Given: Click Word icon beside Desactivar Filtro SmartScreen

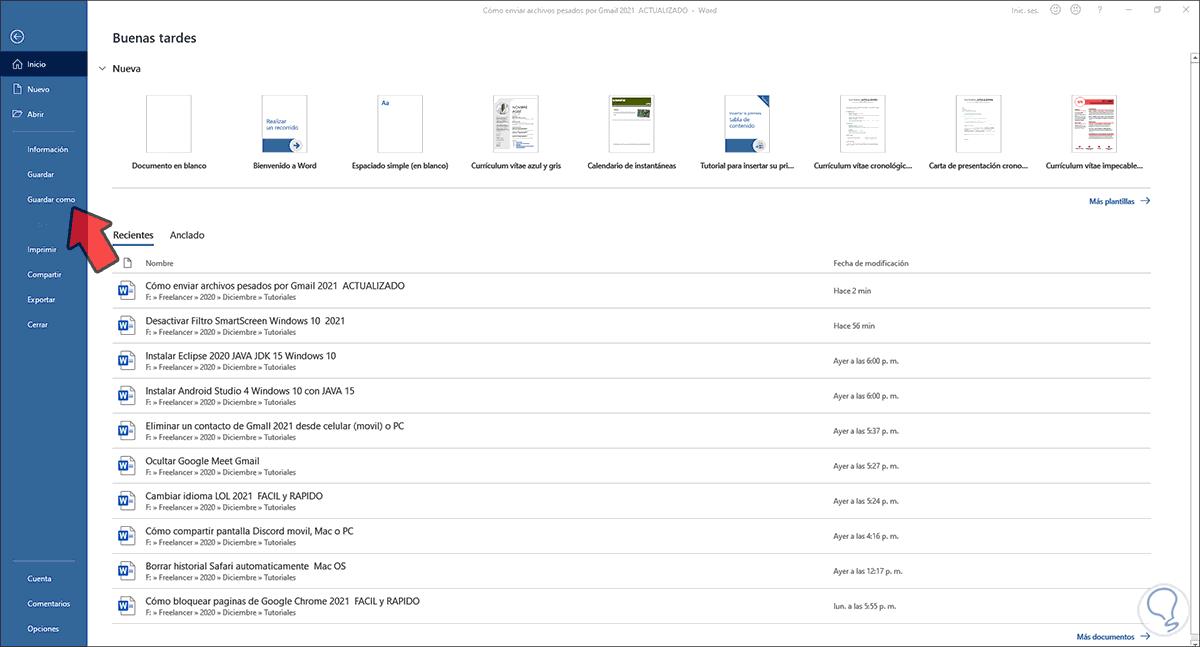Looking at the screenshot, I should click(x=126, y=325).
